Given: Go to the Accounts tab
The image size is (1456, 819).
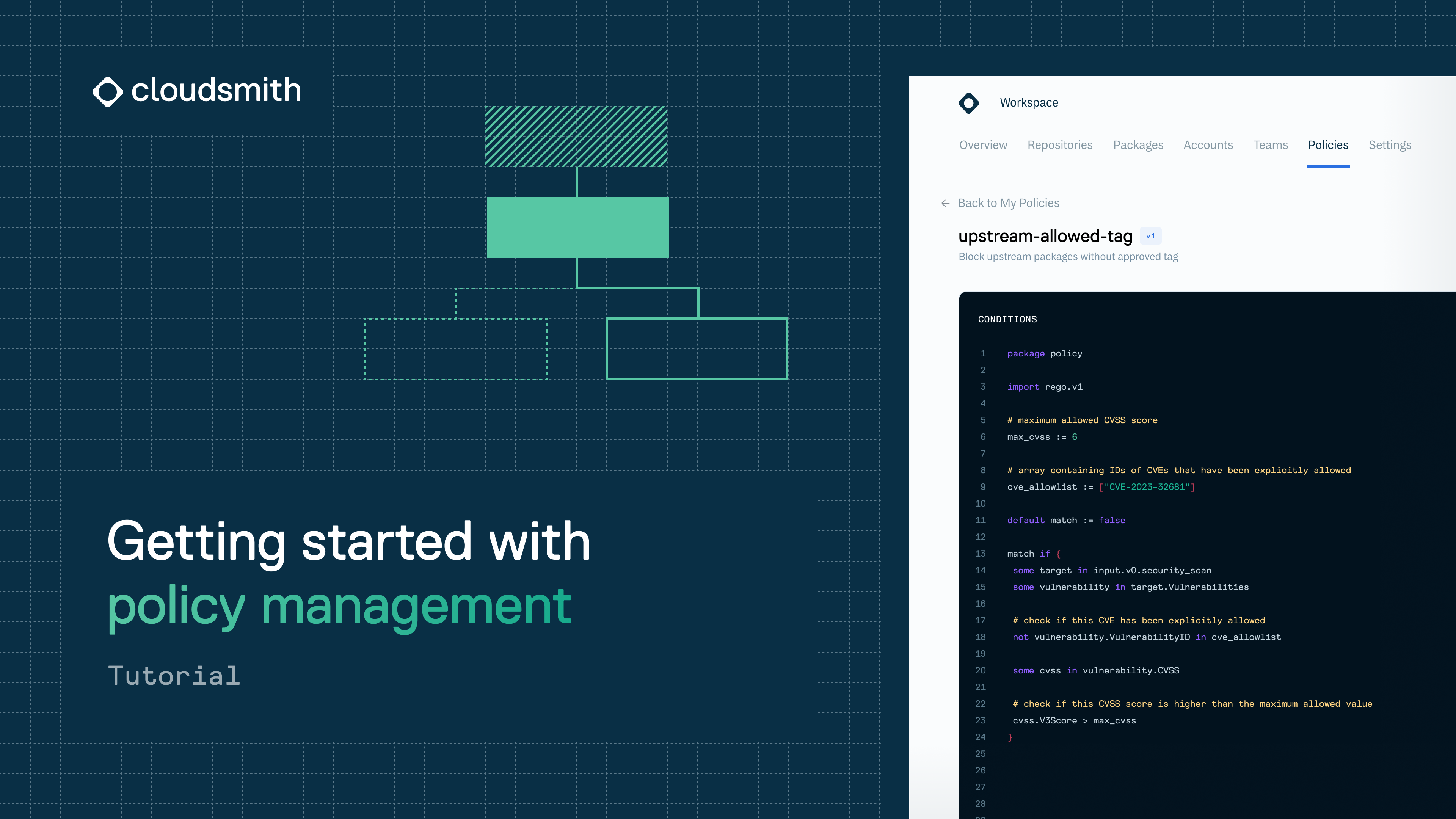Looking at the screenshot, I should point(1208,145).
